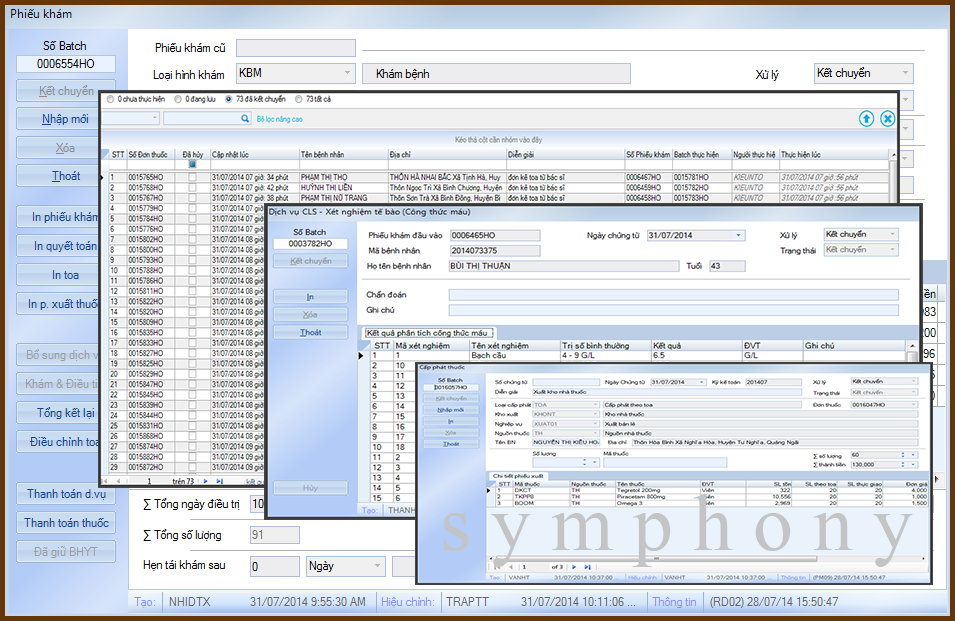Tick Đã hủy checkbox for order 0015779HO
955x621 pixels.
pos(192,208)
